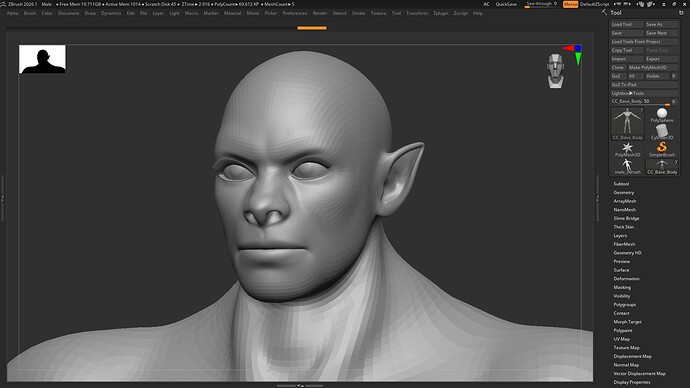
Task: Open Lightbox Tools
Action: 644,93
